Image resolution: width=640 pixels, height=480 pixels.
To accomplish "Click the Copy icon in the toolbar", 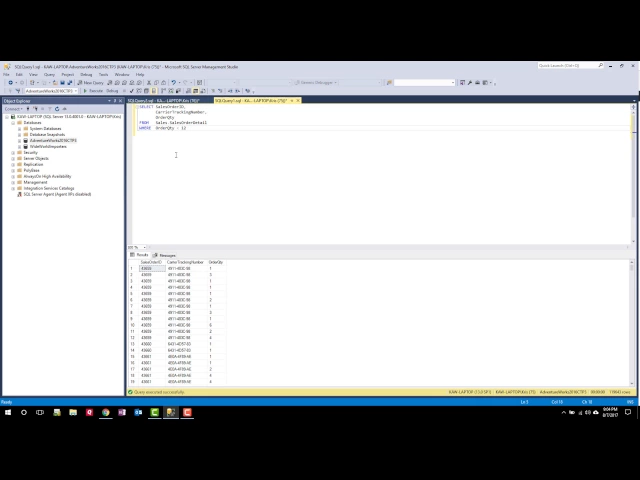I will tap(156, 82).
